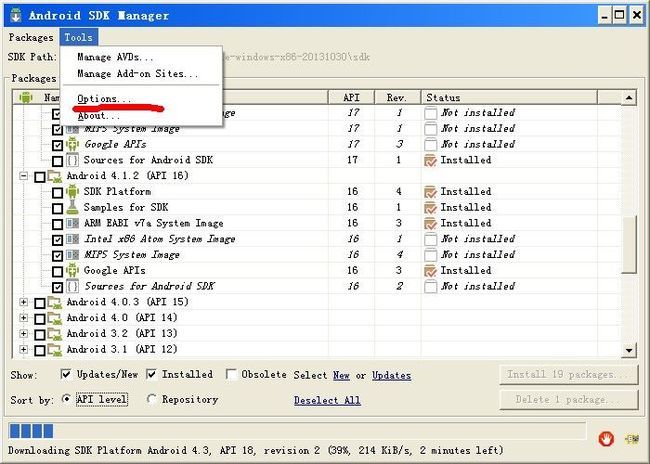Choose Manage Add-on Sites menu entry
Viewport: 650px width, 464px height.
click(138, 74)
